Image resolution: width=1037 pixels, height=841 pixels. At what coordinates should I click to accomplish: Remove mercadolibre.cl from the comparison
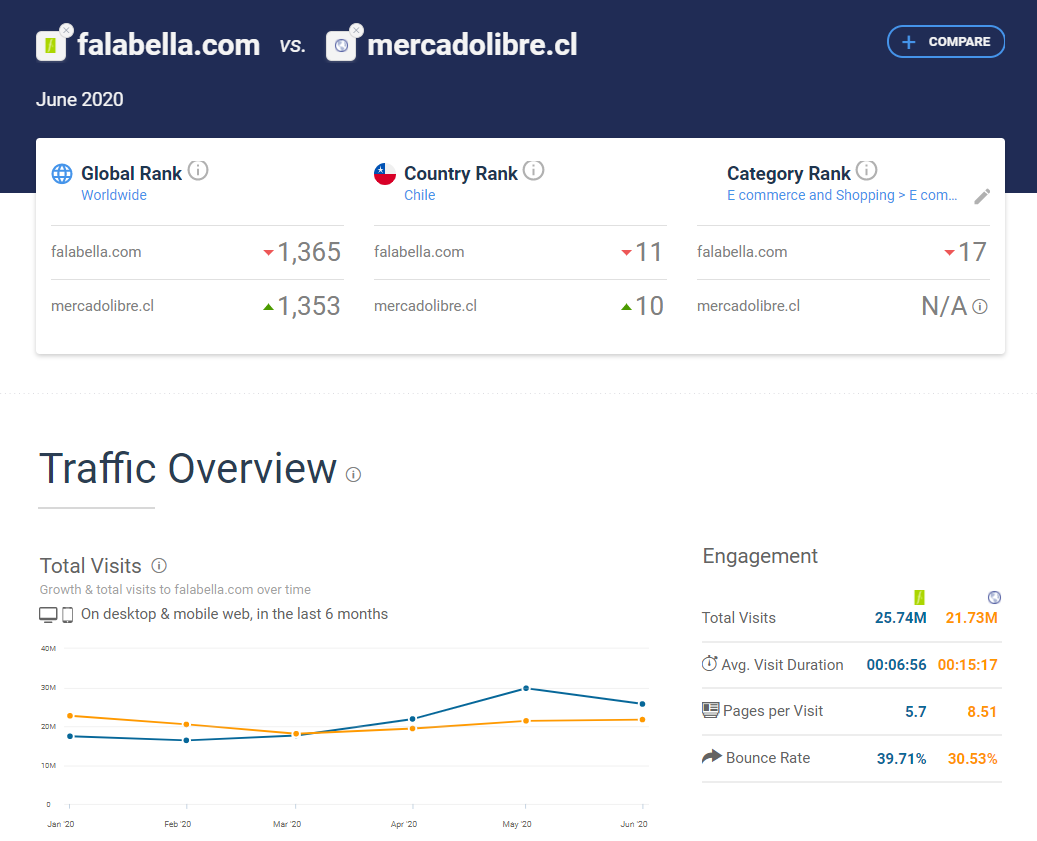[356, 31]
